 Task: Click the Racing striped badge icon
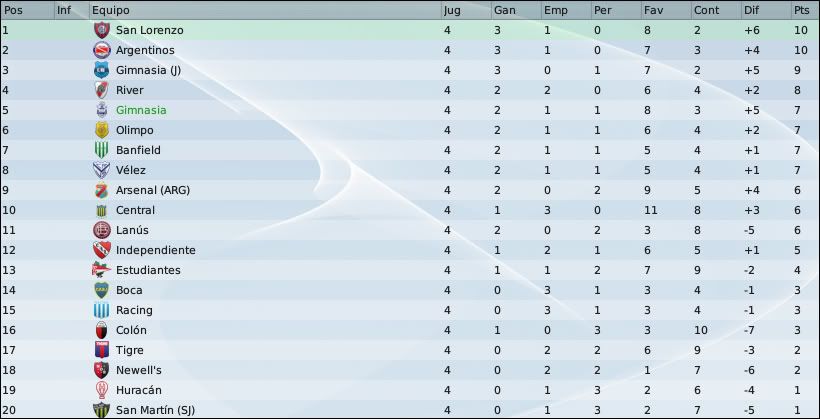click(101, 310)
